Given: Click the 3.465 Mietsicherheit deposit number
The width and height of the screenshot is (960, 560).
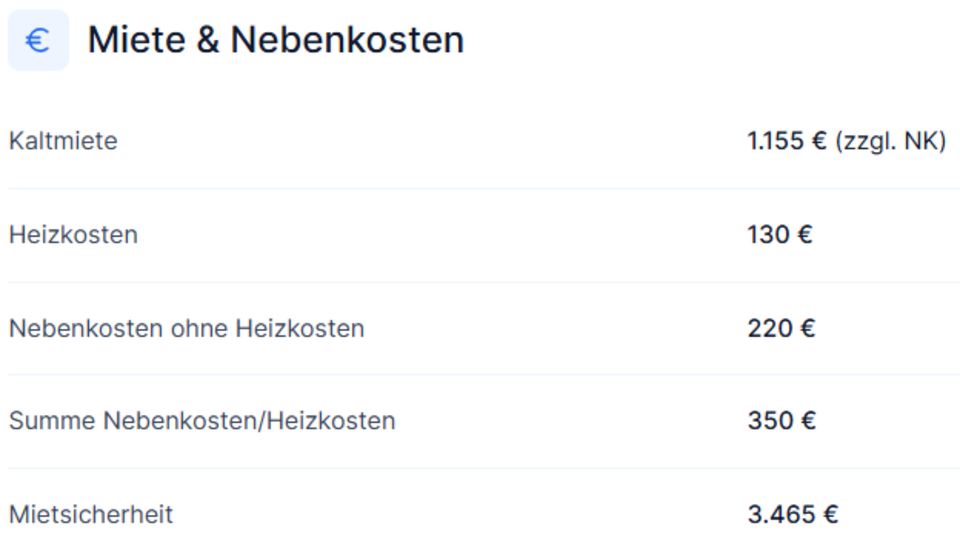Looking at the screenshot, I should (779, 515).
